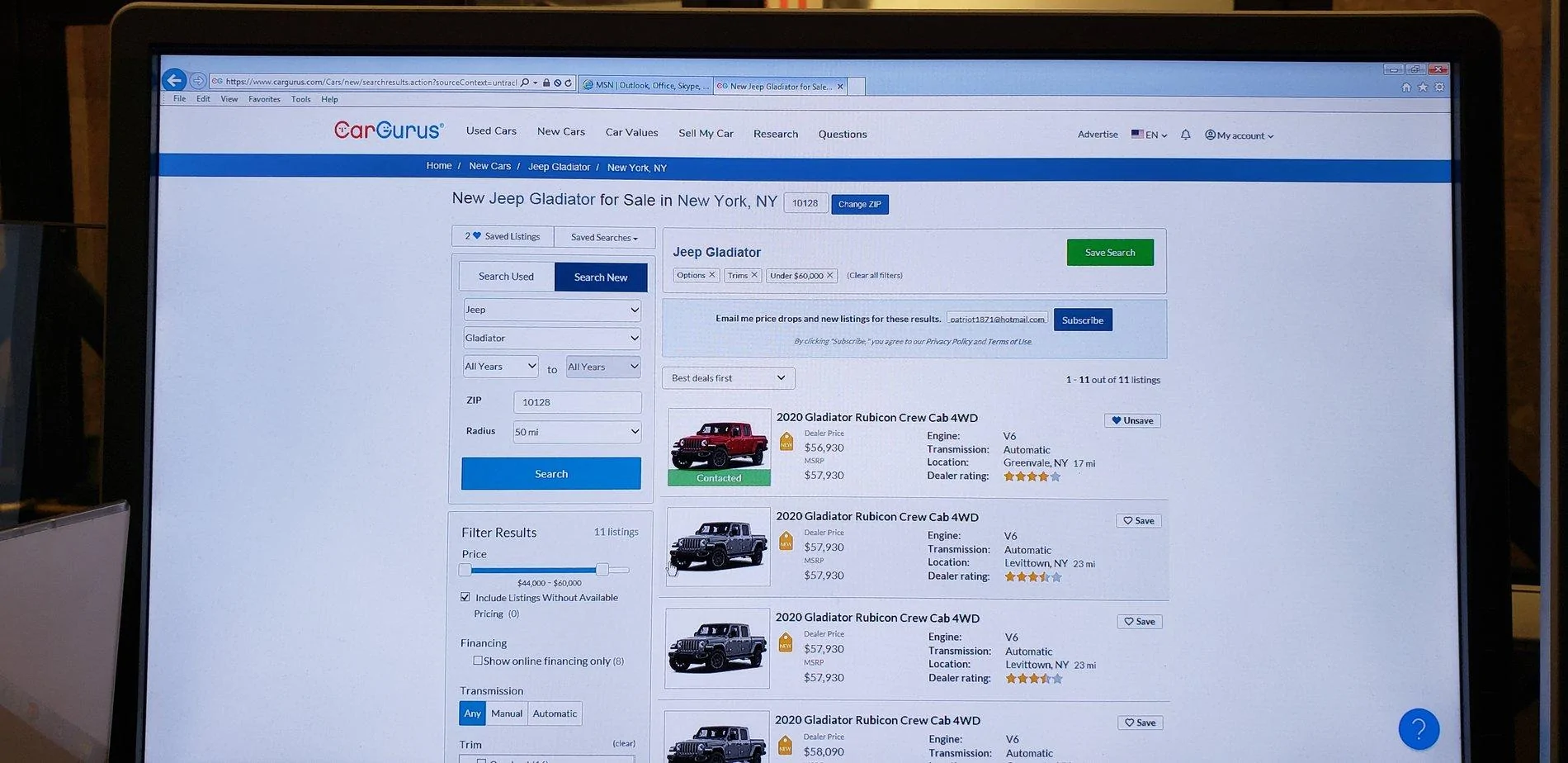Click the Clear all filters link
Screen dimensions: 1568x763
coord(875,276)
